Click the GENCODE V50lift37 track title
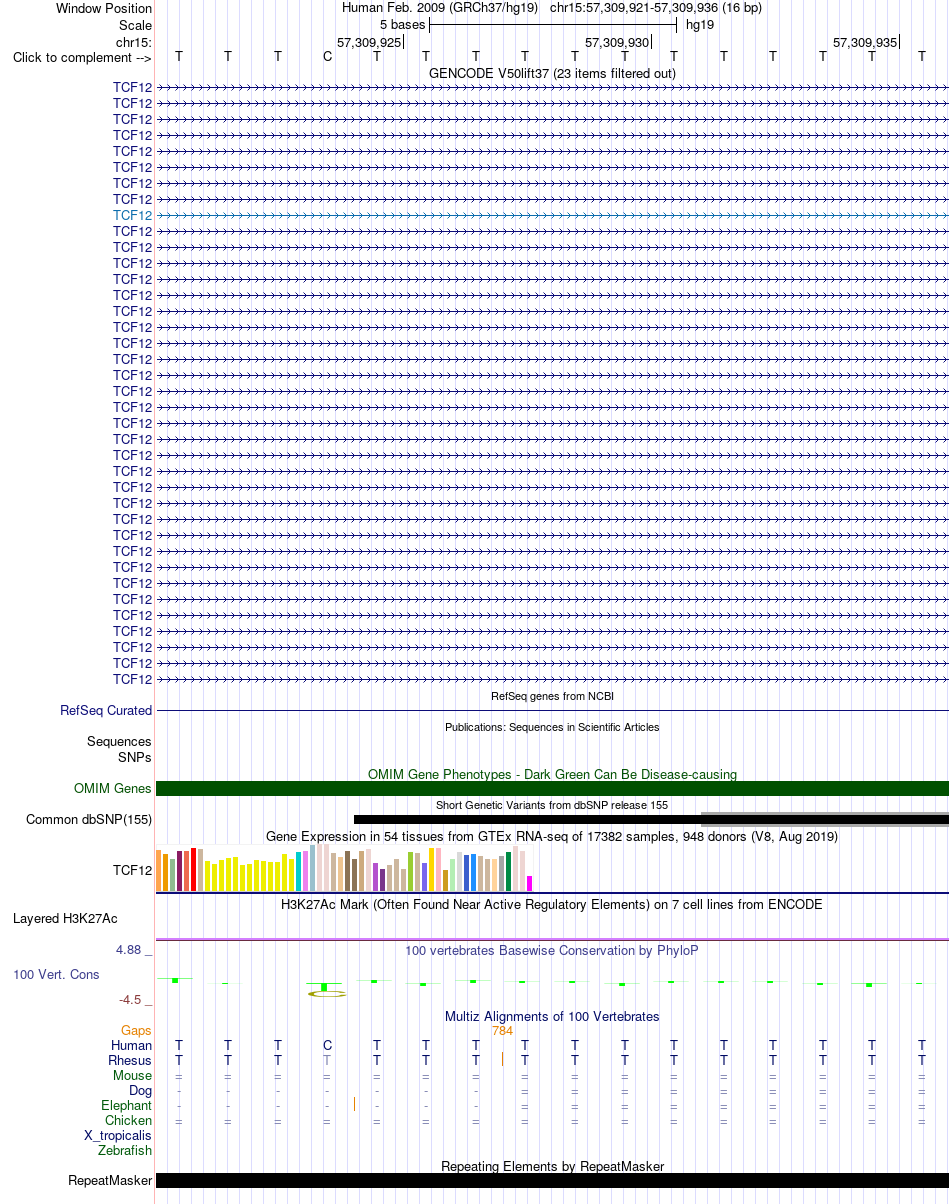The image size is (950, 1204). (552, 73)
